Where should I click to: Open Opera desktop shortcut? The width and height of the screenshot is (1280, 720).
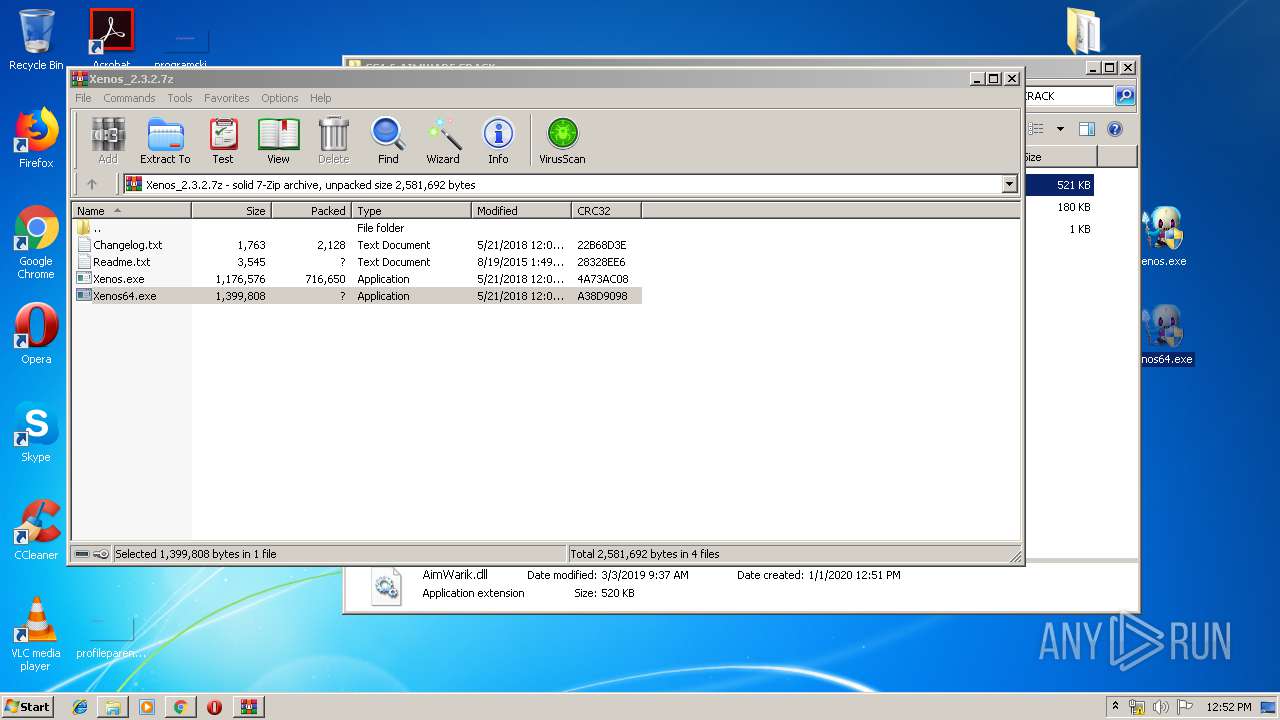click(x=36, y=334)
